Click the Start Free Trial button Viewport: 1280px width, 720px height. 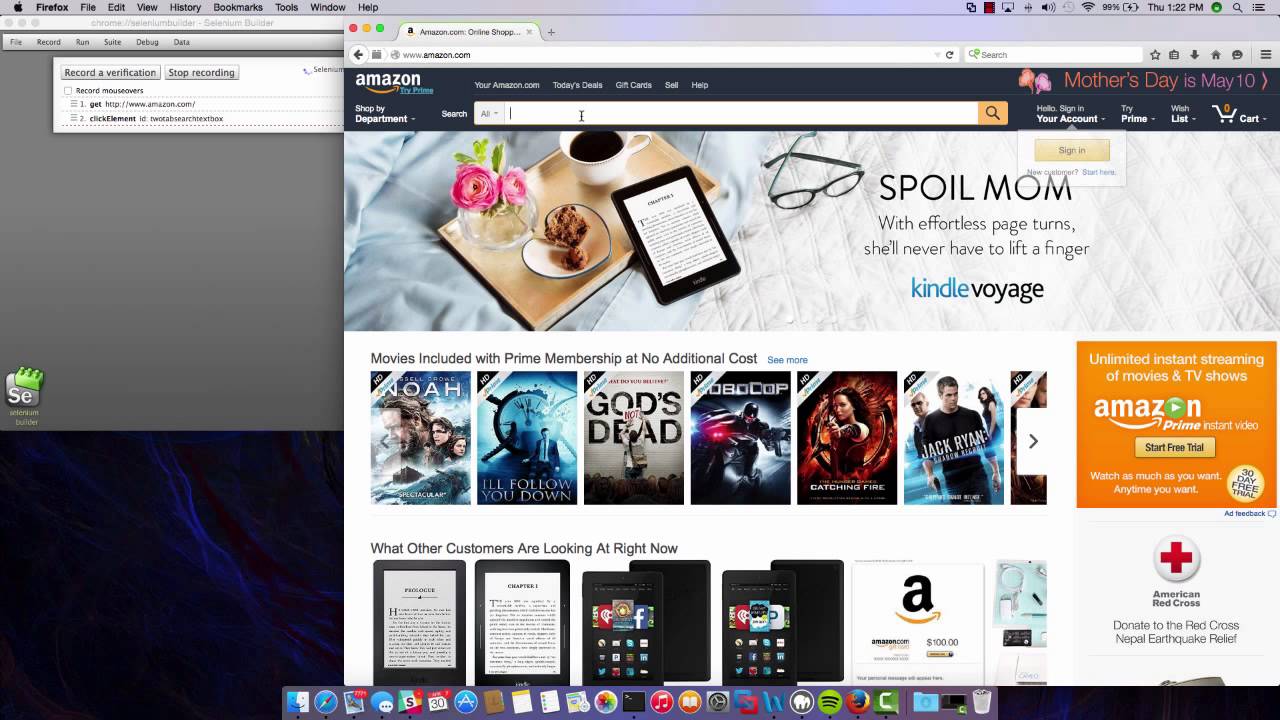[x=1174, y=447]
